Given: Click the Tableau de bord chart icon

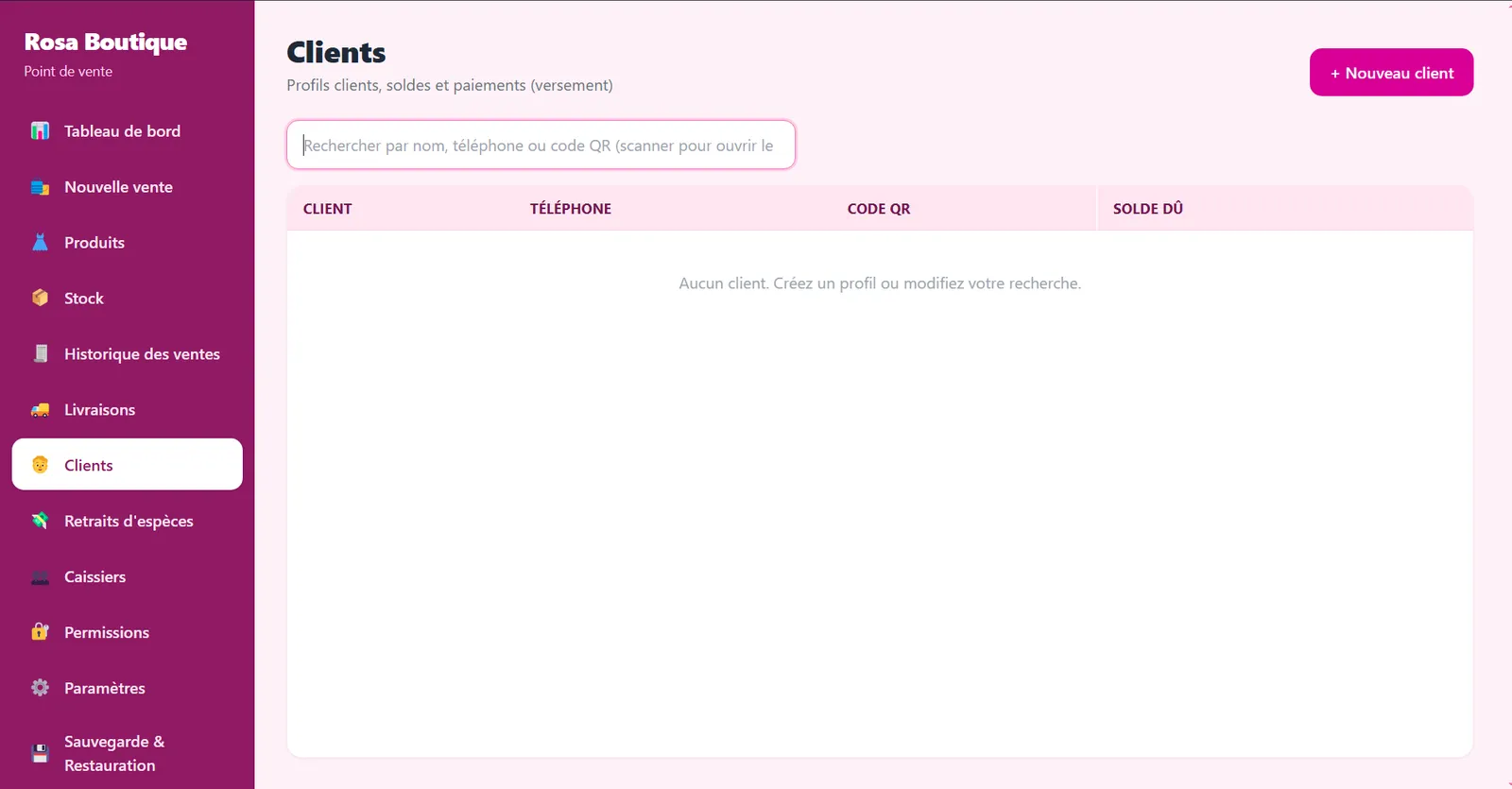Looking at the screenshot, I should (40, 131).
